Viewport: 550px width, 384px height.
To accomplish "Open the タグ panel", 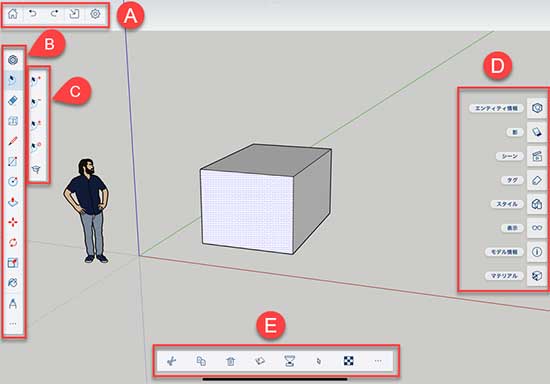I will [x=537, y=180].
